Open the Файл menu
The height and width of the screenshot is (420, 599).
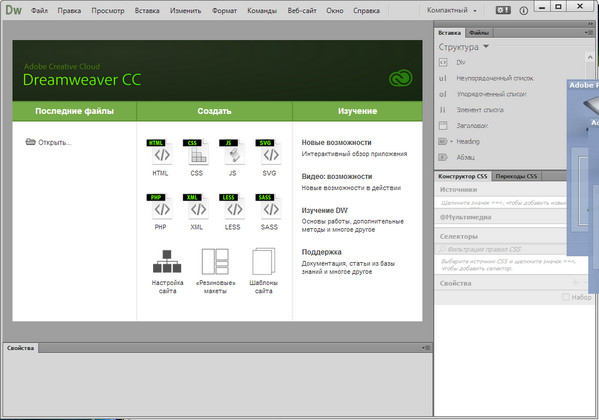pyautogui.click(x=39, y=11)
